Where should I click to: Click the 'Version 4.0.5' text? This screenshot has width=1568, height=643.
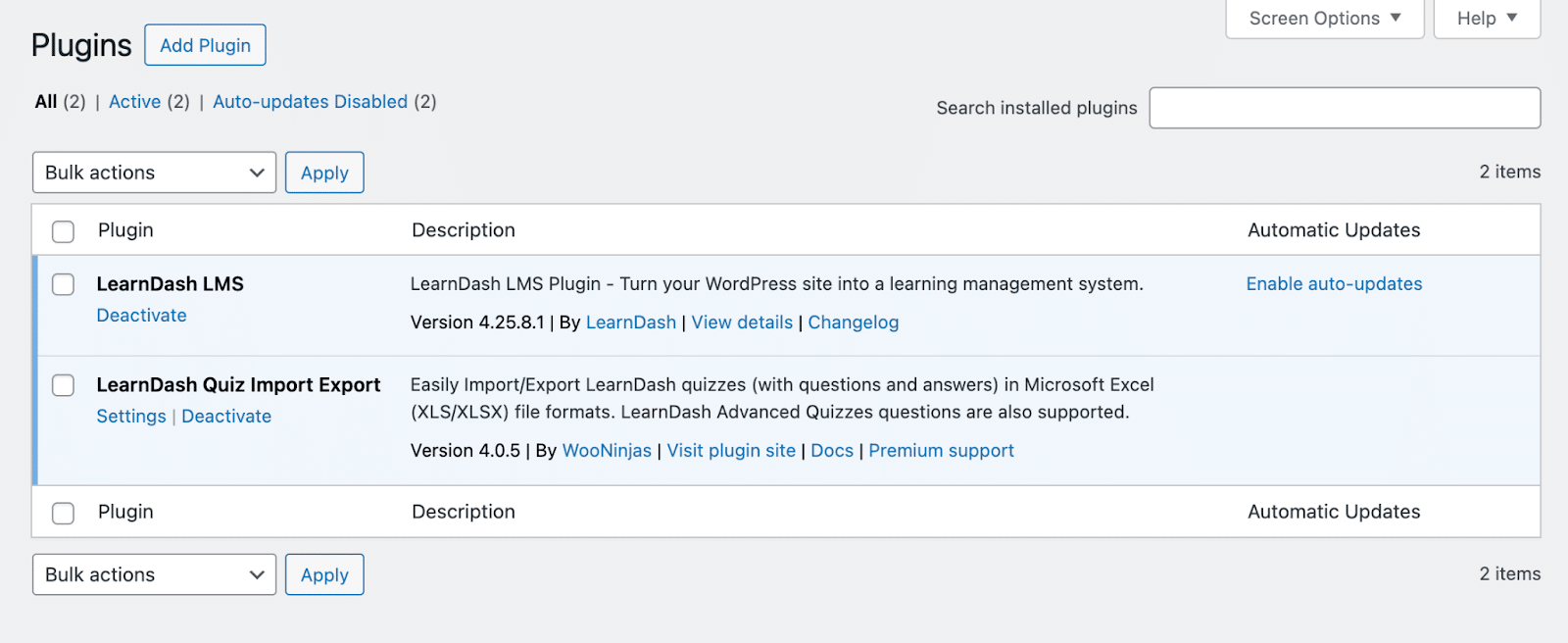(x=465, y=451)
